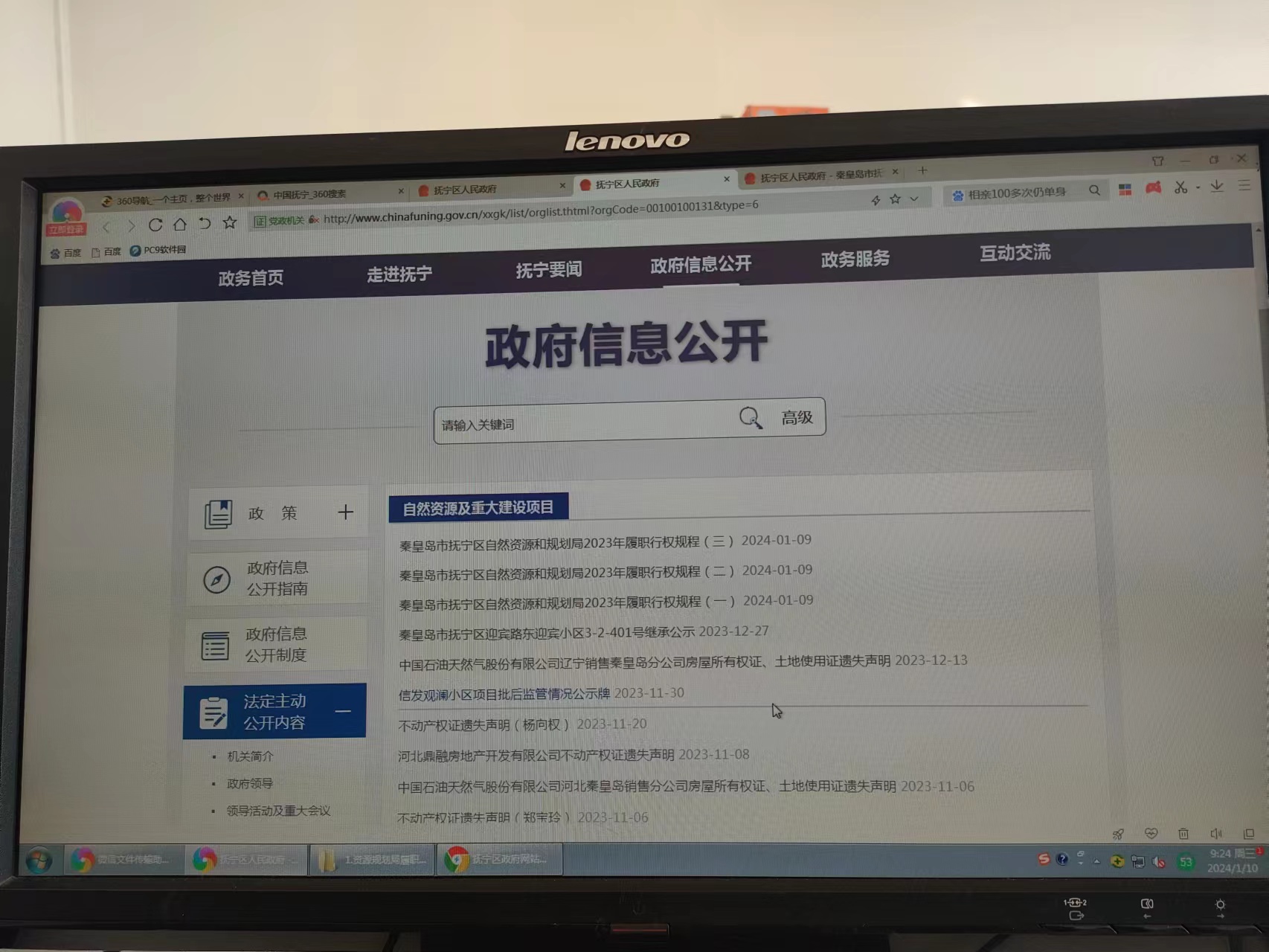Viewport: 1269px width, 952px height.
Task: Select the 政务服务 navigation menu
Action: (855, 259)
